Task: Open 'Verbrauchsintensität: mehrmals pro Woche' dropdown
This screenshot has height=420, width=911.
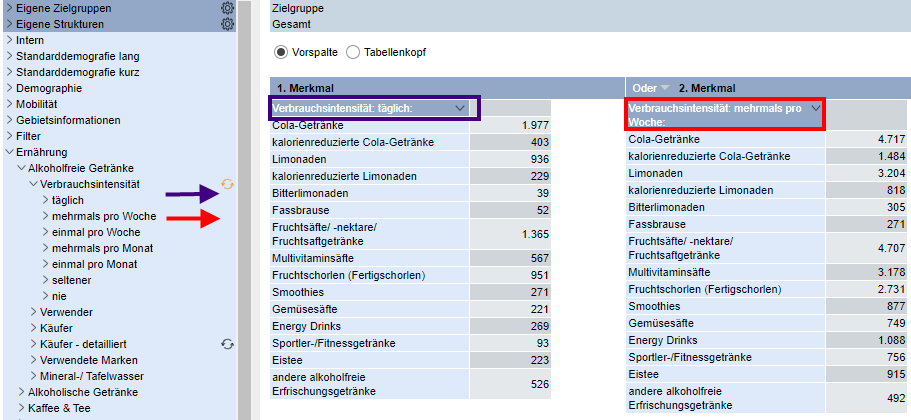Action: point(815,108)
